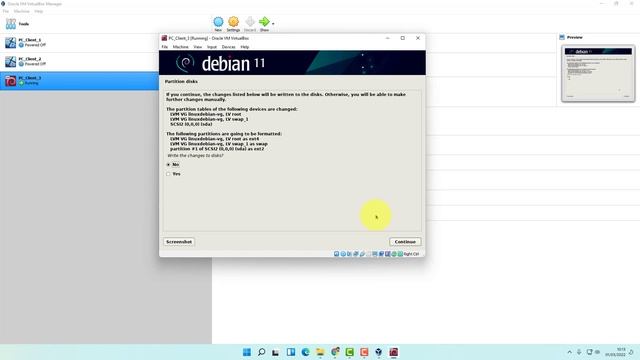The image size is (640, 360).
Task: Click network adapter icon in VM status bar
Action: tap(356, 254)
